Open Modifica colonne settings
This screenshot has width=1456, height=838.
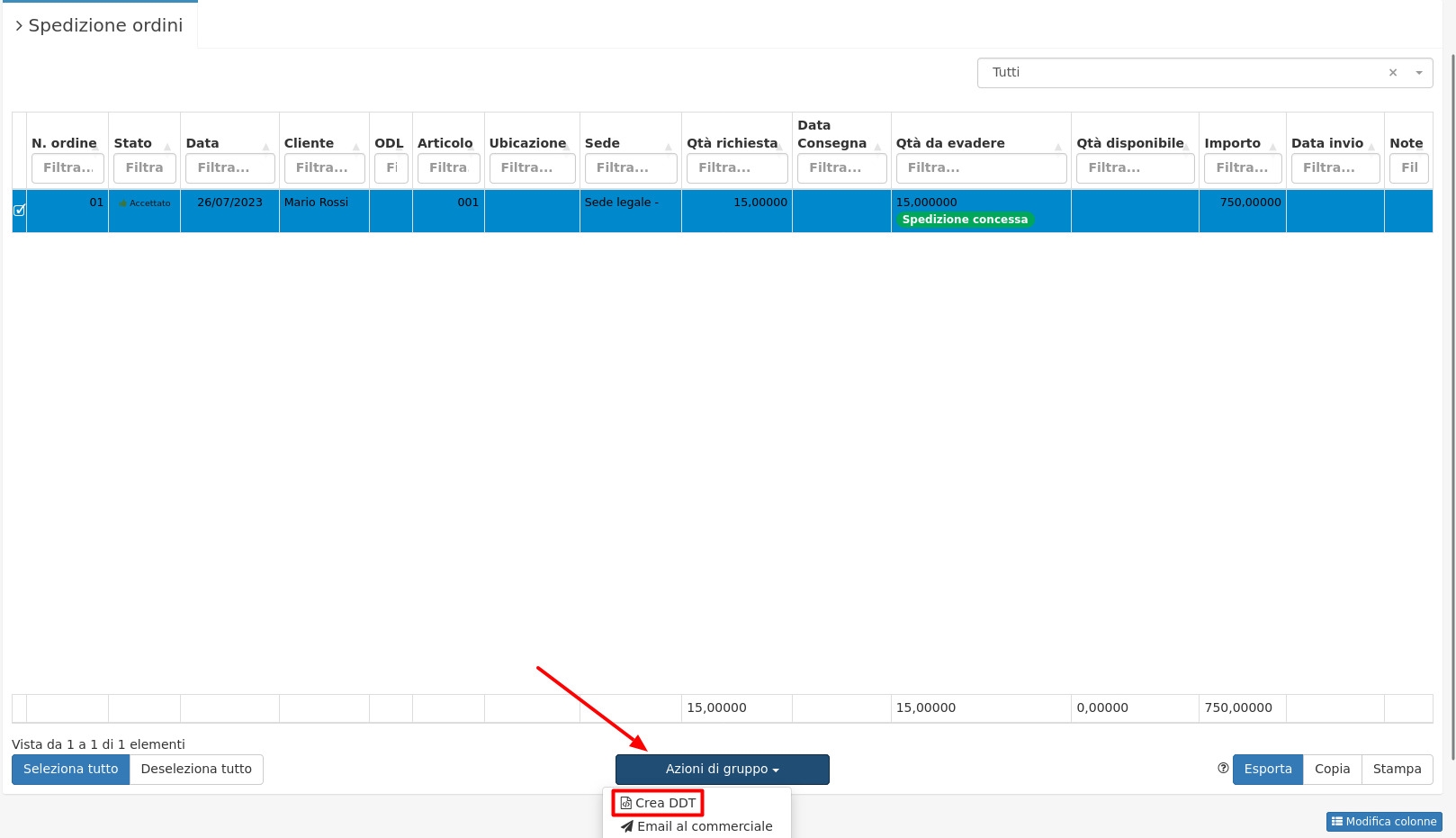click(1383, 822)
